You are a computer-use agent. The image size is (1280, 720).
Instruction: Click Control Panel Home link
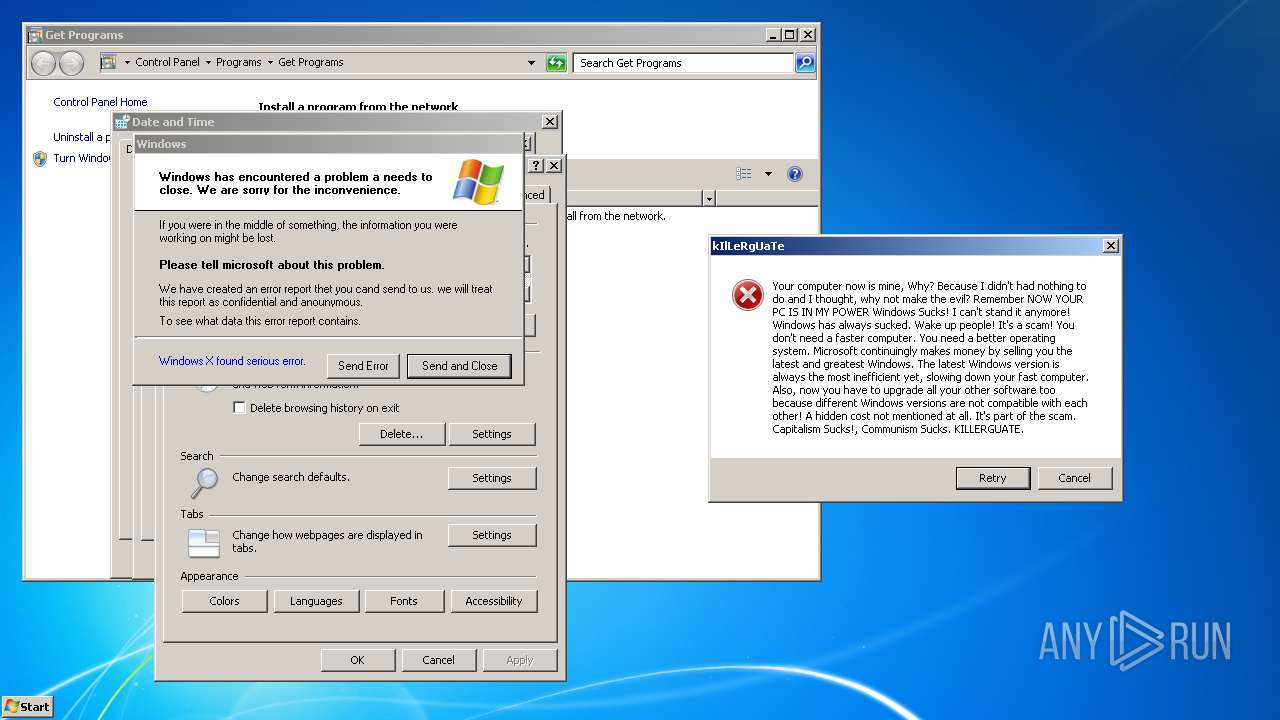[x=100, y=102]
